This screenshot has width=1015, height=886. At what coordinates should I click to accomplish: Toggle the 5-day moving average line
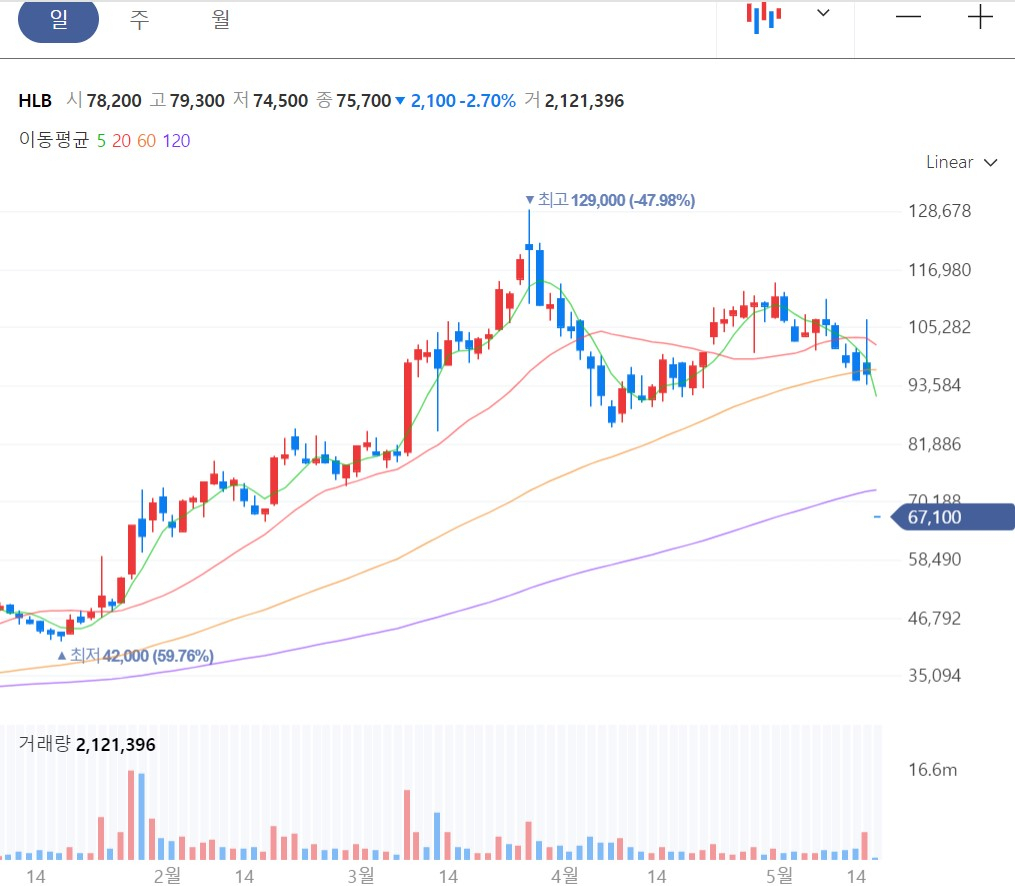[x=101, y=140]
